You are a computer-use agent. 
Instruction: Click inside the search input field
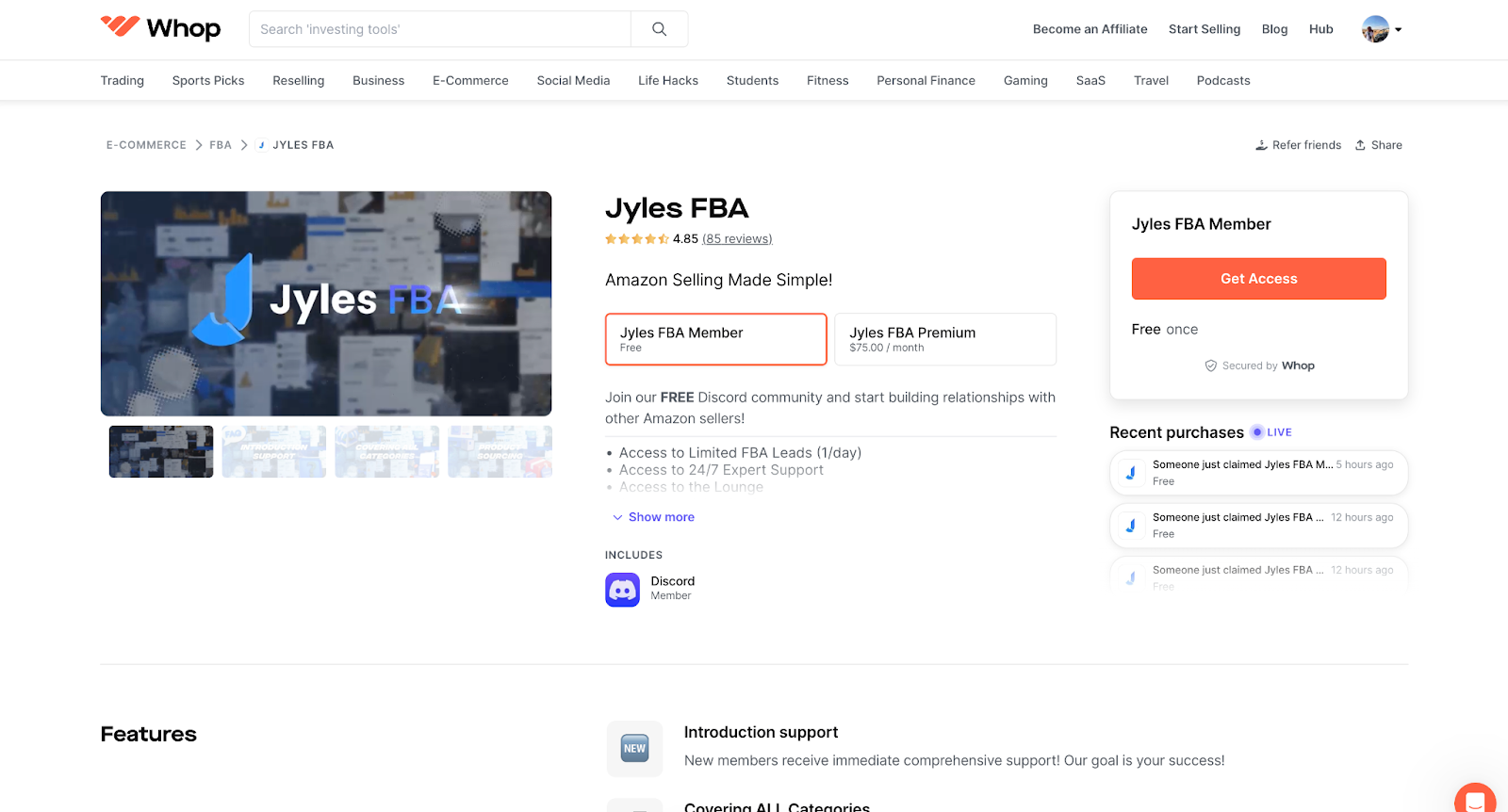pyautogui.click(x=440, y=29)
